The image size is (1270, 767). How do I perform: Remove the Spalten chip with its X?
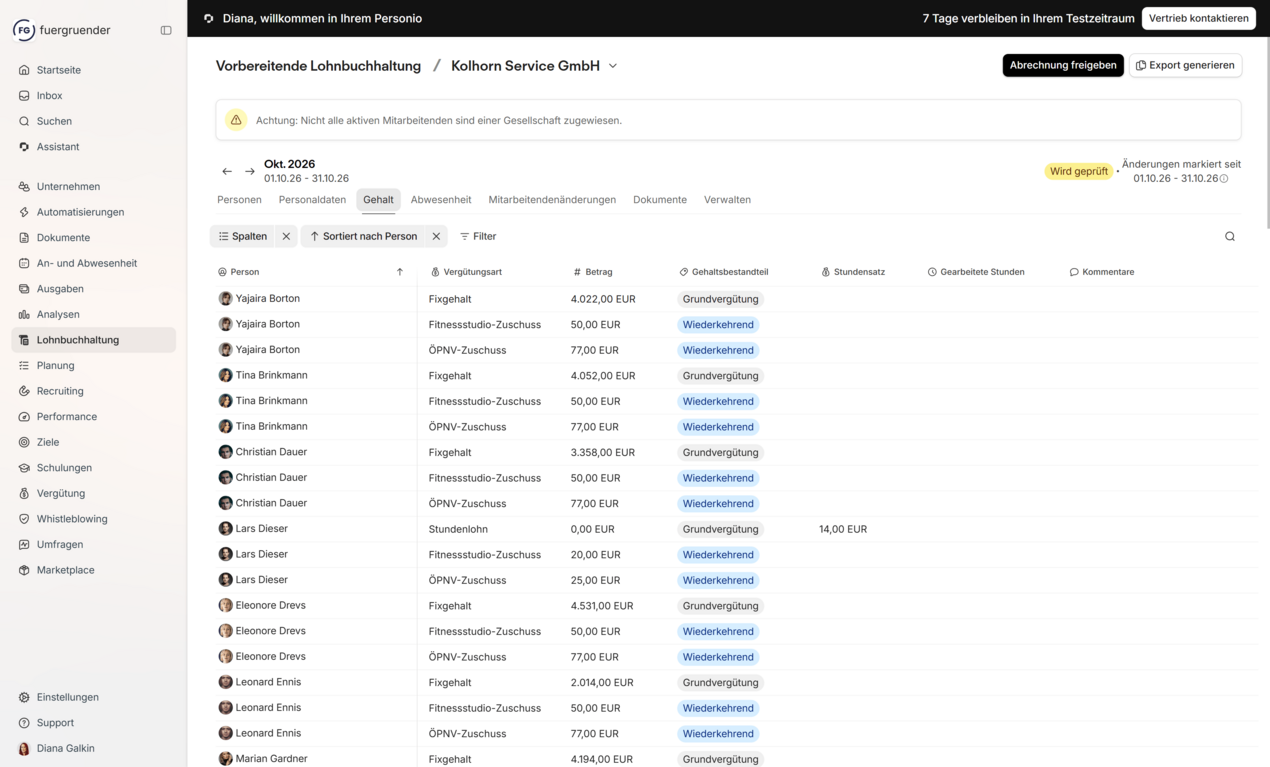point(286,237)
